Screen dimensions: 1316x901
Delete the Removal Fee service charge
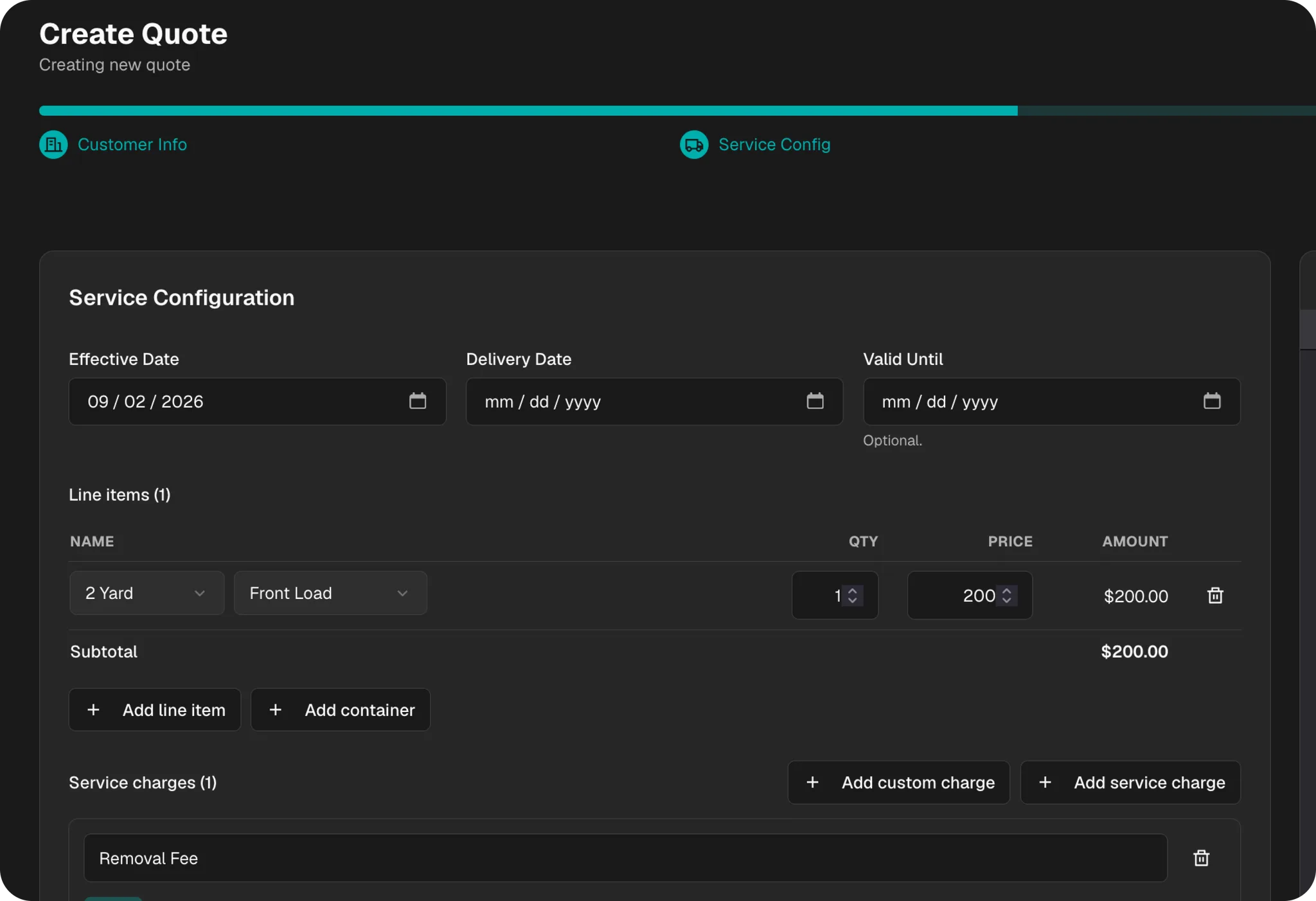pyautogui.click(x=1201, y=858)
